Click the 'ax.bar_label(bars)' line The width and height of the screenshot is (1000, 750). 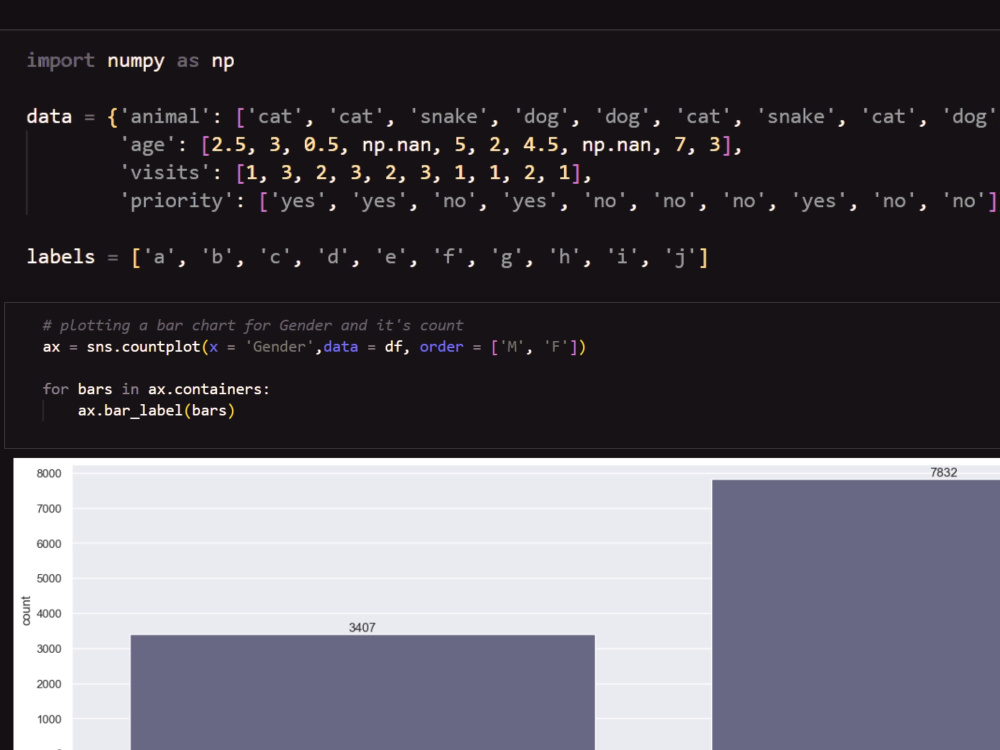156,411
